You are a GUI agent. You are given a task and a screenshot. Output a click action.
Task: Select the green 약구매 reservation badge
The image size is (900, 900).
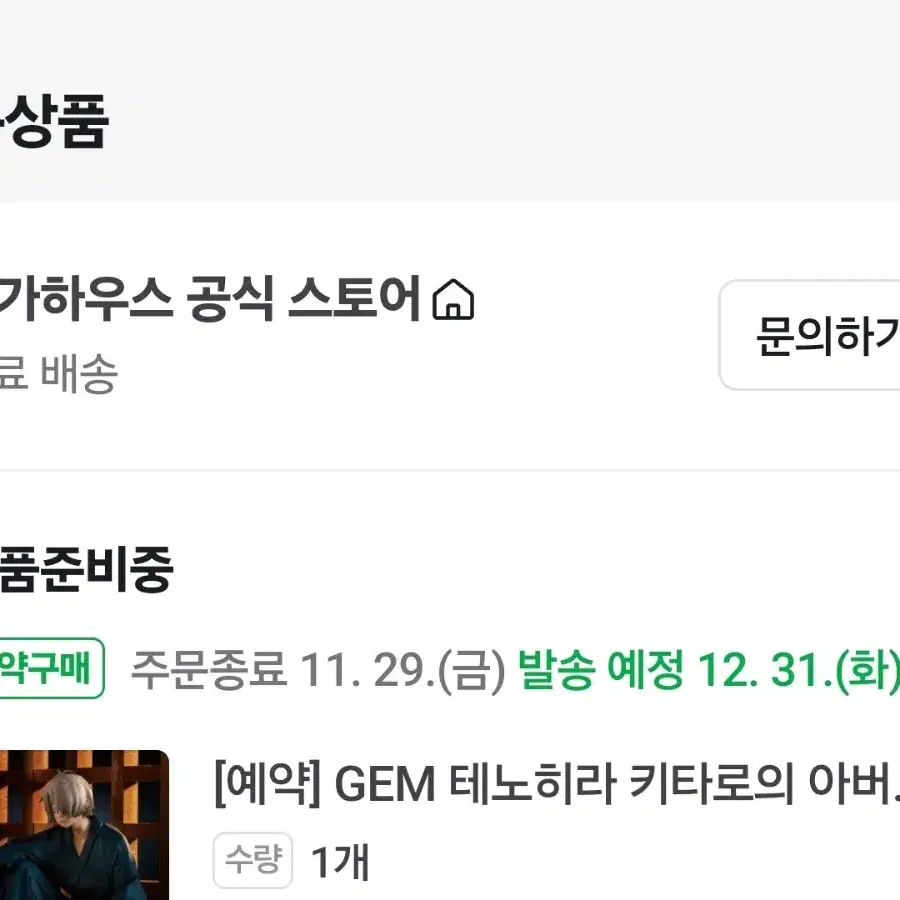pos(52,668)
